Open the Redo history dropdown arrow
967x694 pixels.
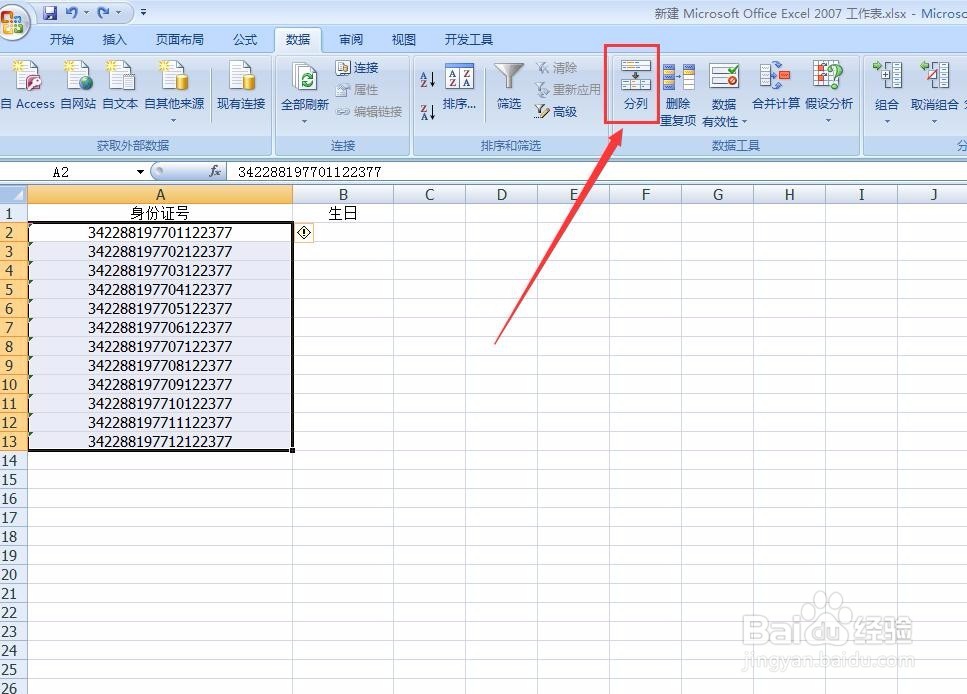click(118, 12)
